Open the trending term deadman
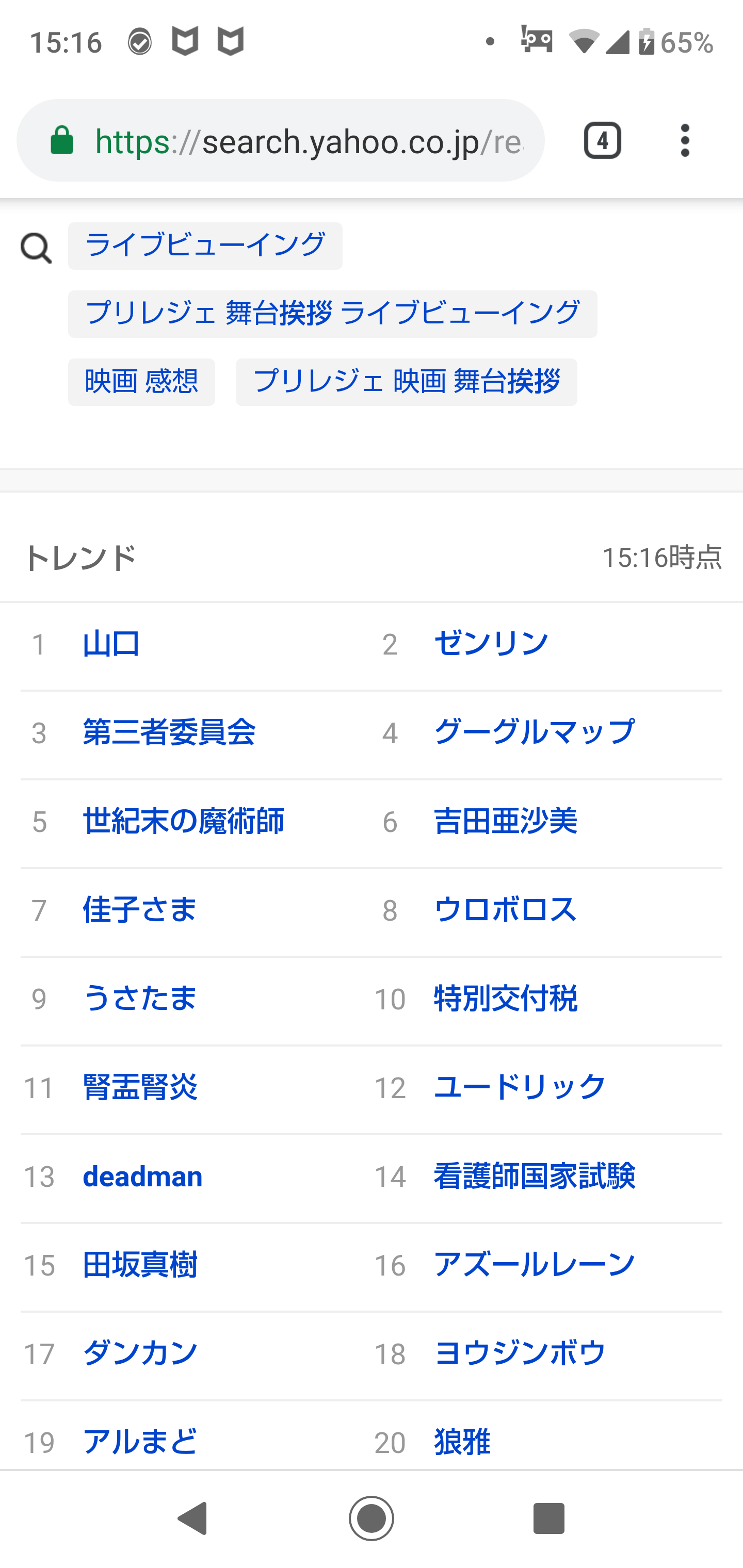 pos(142,1176)
